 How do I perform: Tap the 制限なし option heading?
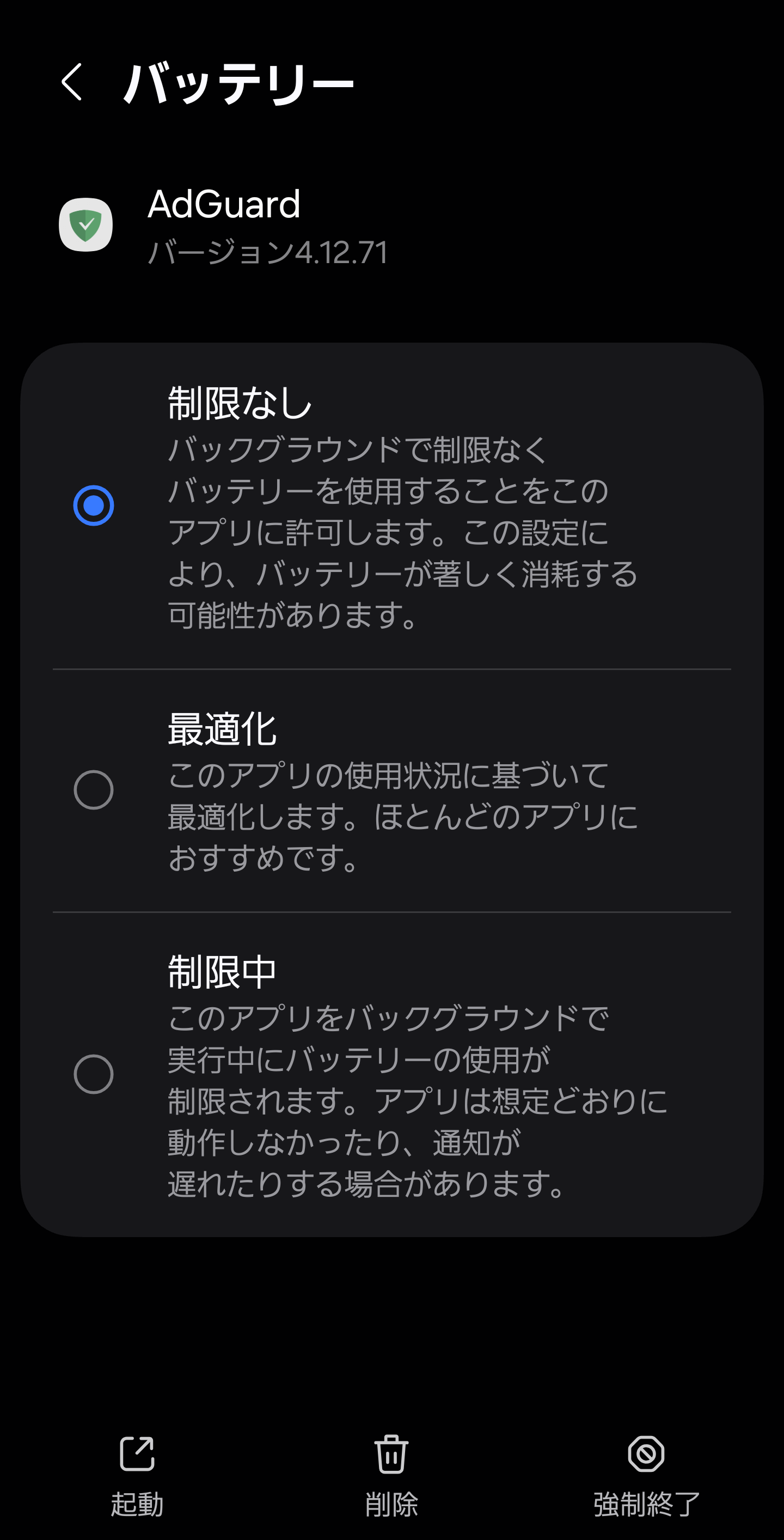click(x=240, y=403)
